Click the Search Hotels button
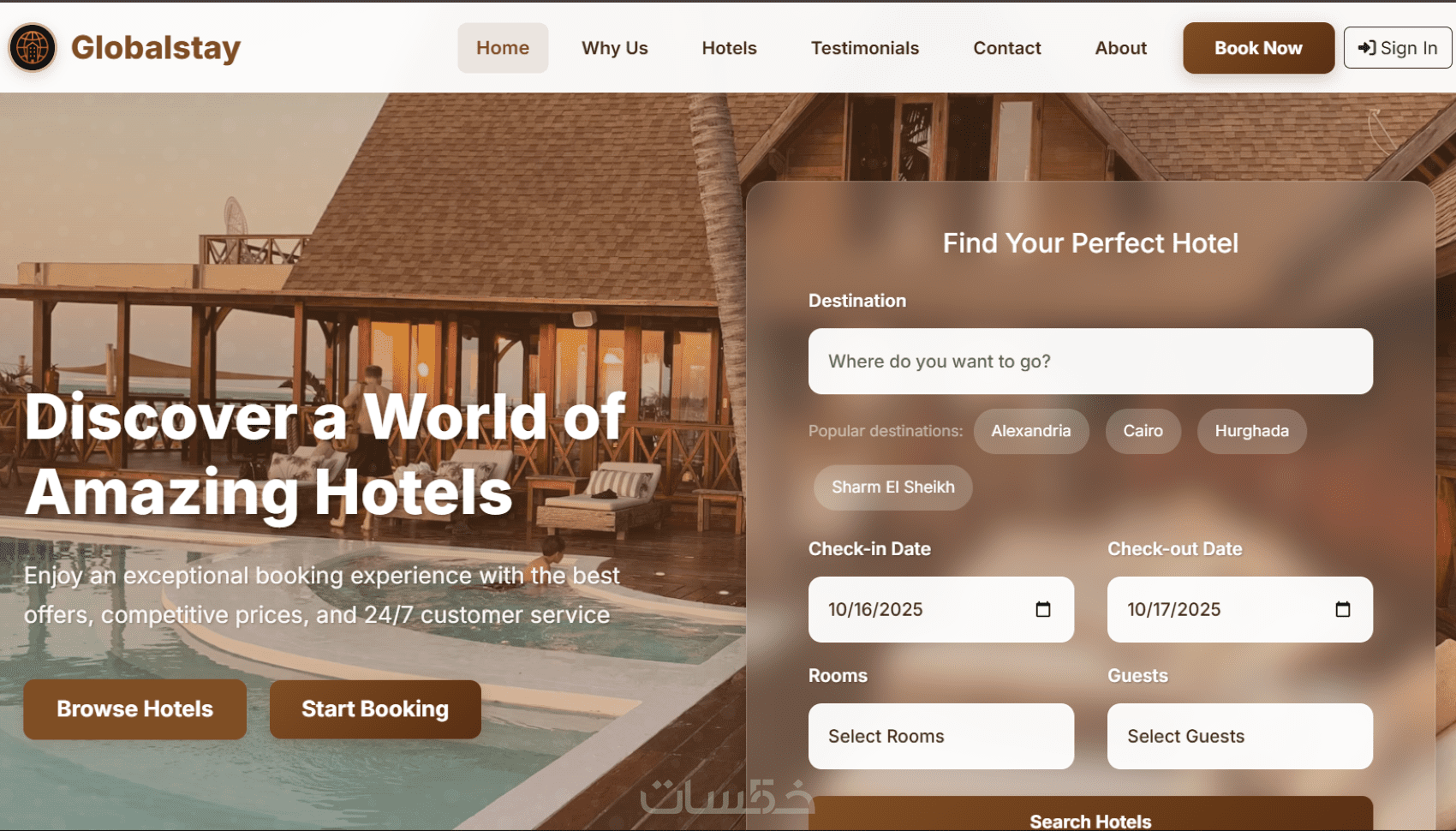This screenshot has height=831, width=1456. [x=1090, y=816]
